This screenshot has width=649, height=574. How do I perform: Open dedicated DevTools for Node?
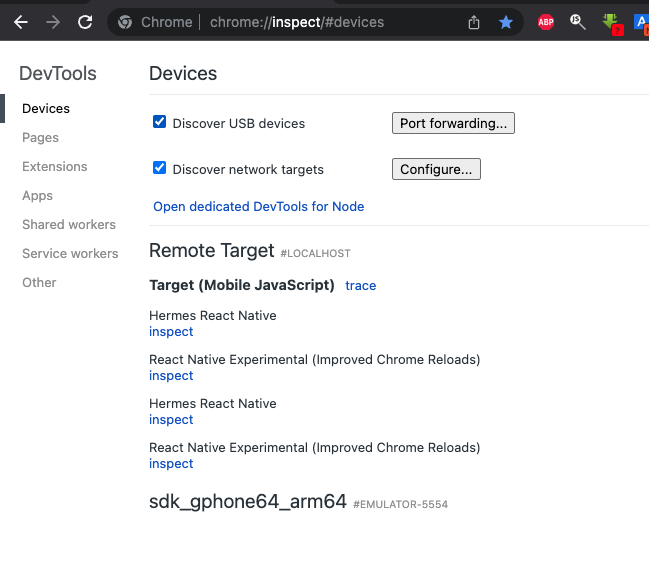point(259,207)
